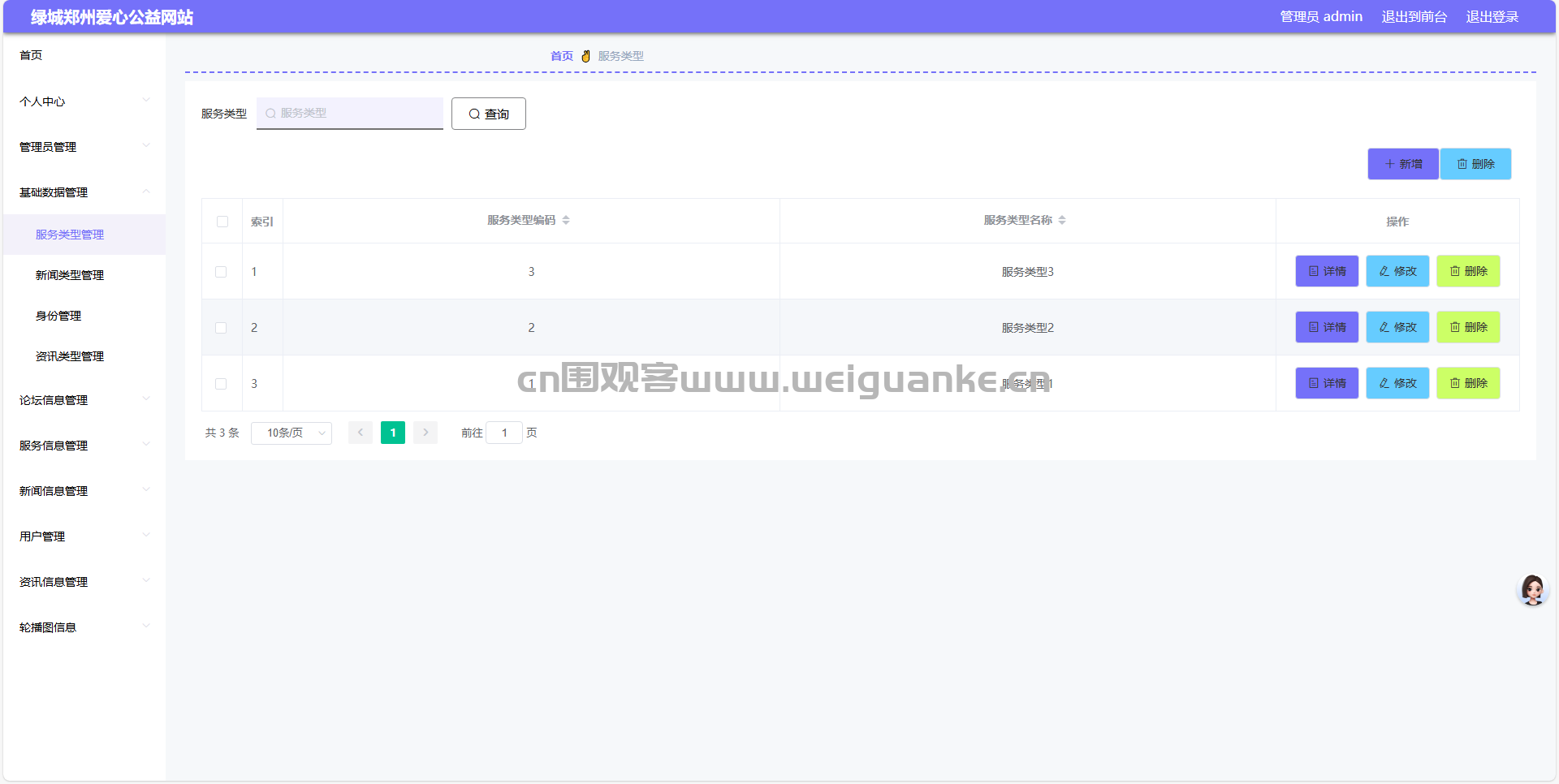This screenshot has height=784, width=1559.
Task: Click the avatar assistant icon
Action: click(x=1533, y=590)
